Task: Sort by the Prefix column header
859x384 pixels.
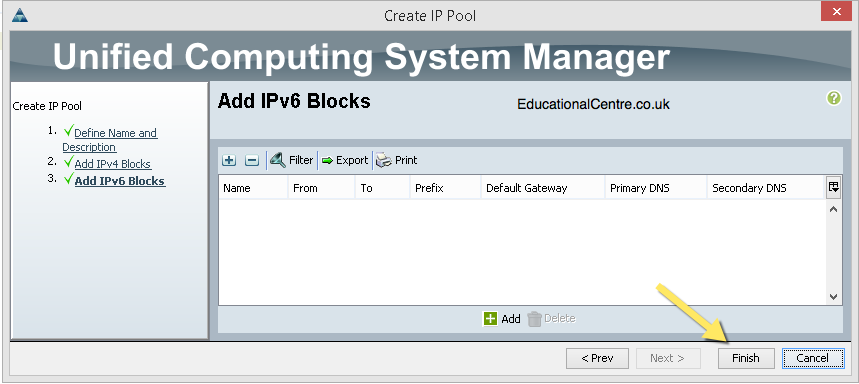Action: coord(445,188)
